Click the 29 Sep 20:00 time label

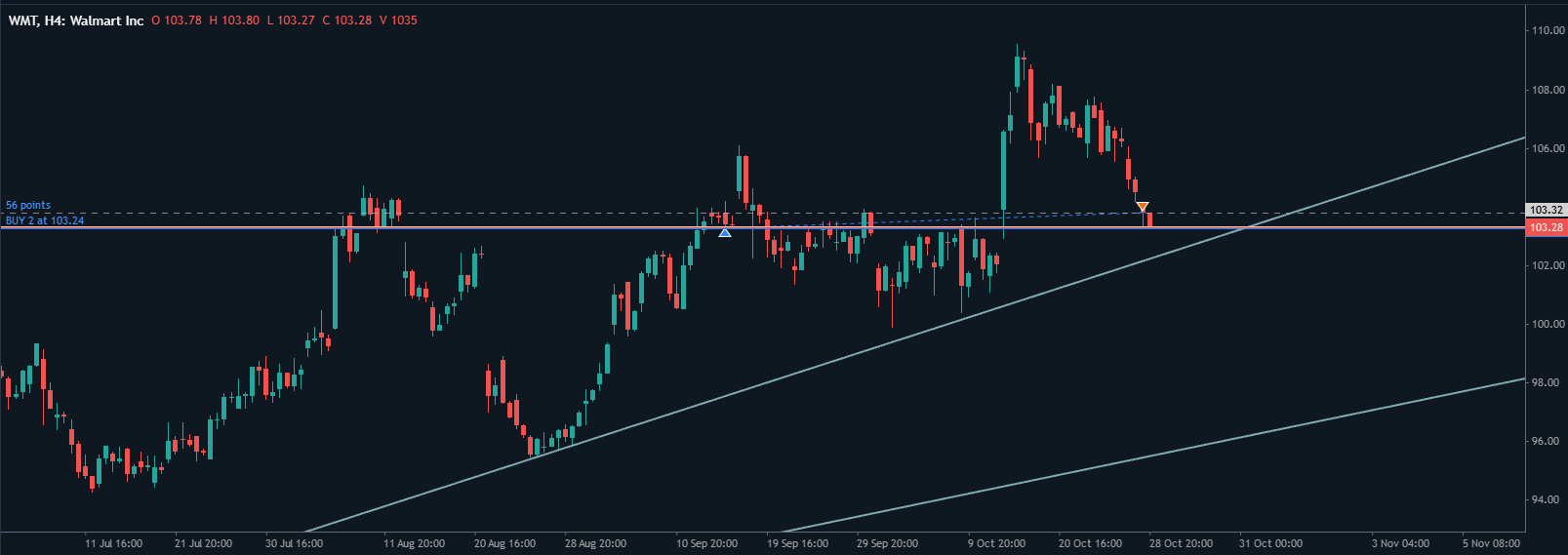[x=887, y=543]
